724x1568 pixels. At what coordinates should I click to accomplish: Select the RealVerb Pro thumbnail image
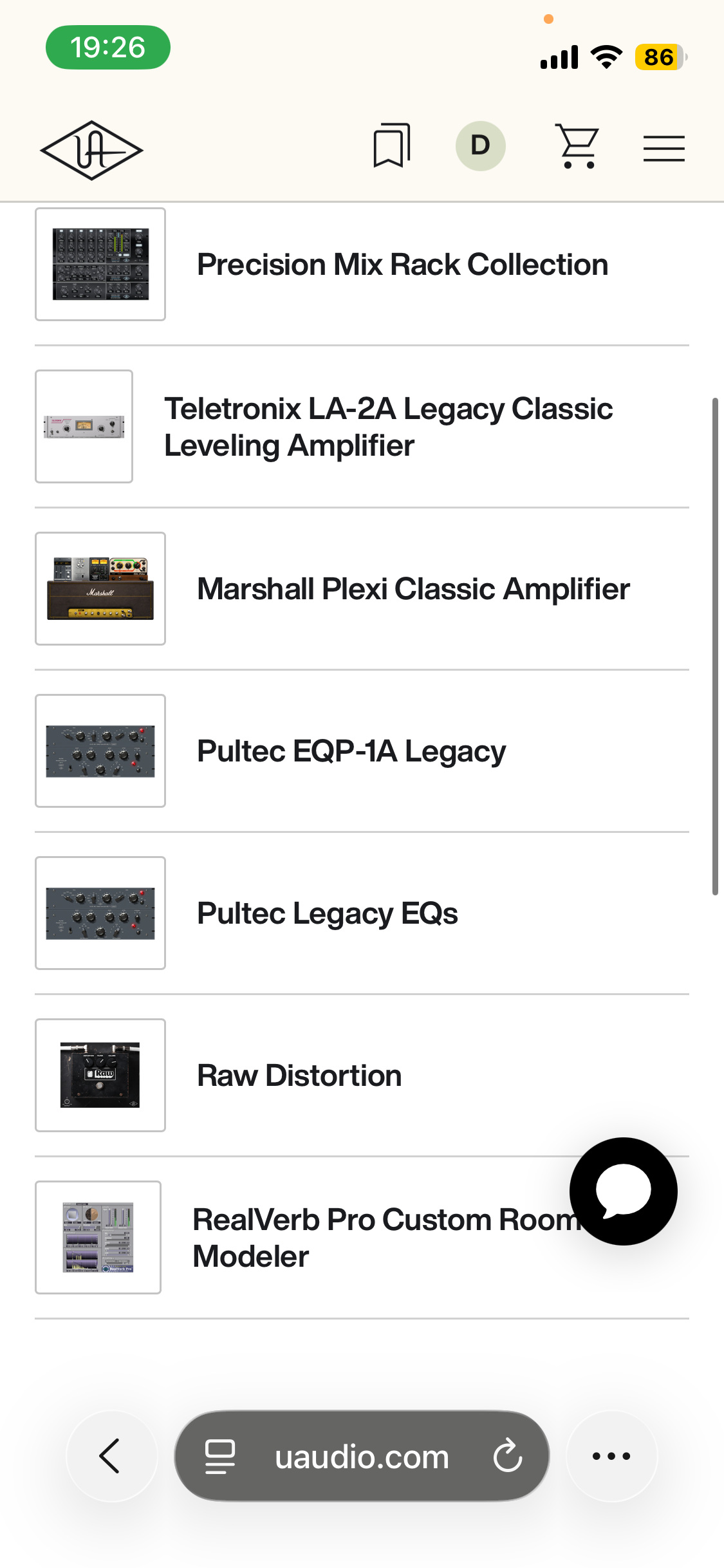click(98, 1237)
